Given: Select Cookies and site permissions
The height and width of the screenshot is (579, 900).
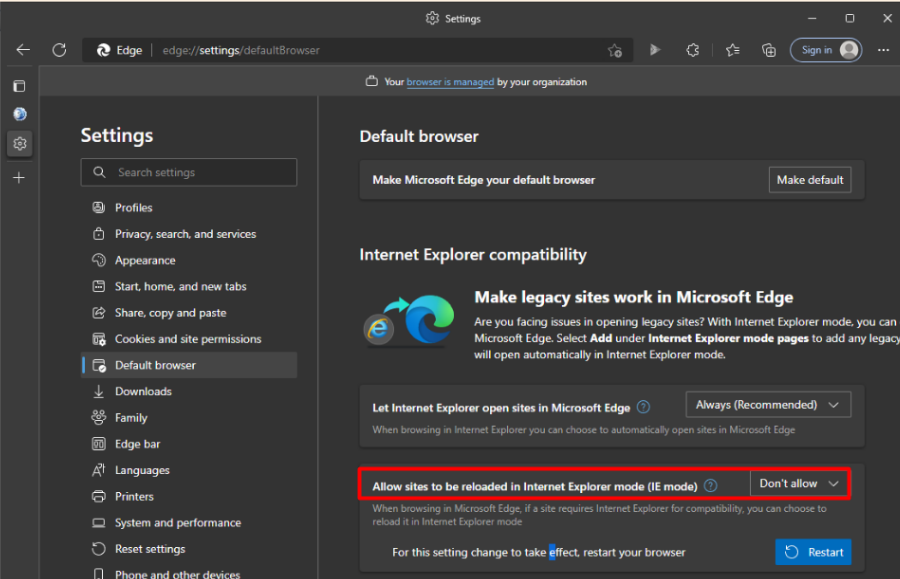Looking at the screenshot, I should point(188,339).
